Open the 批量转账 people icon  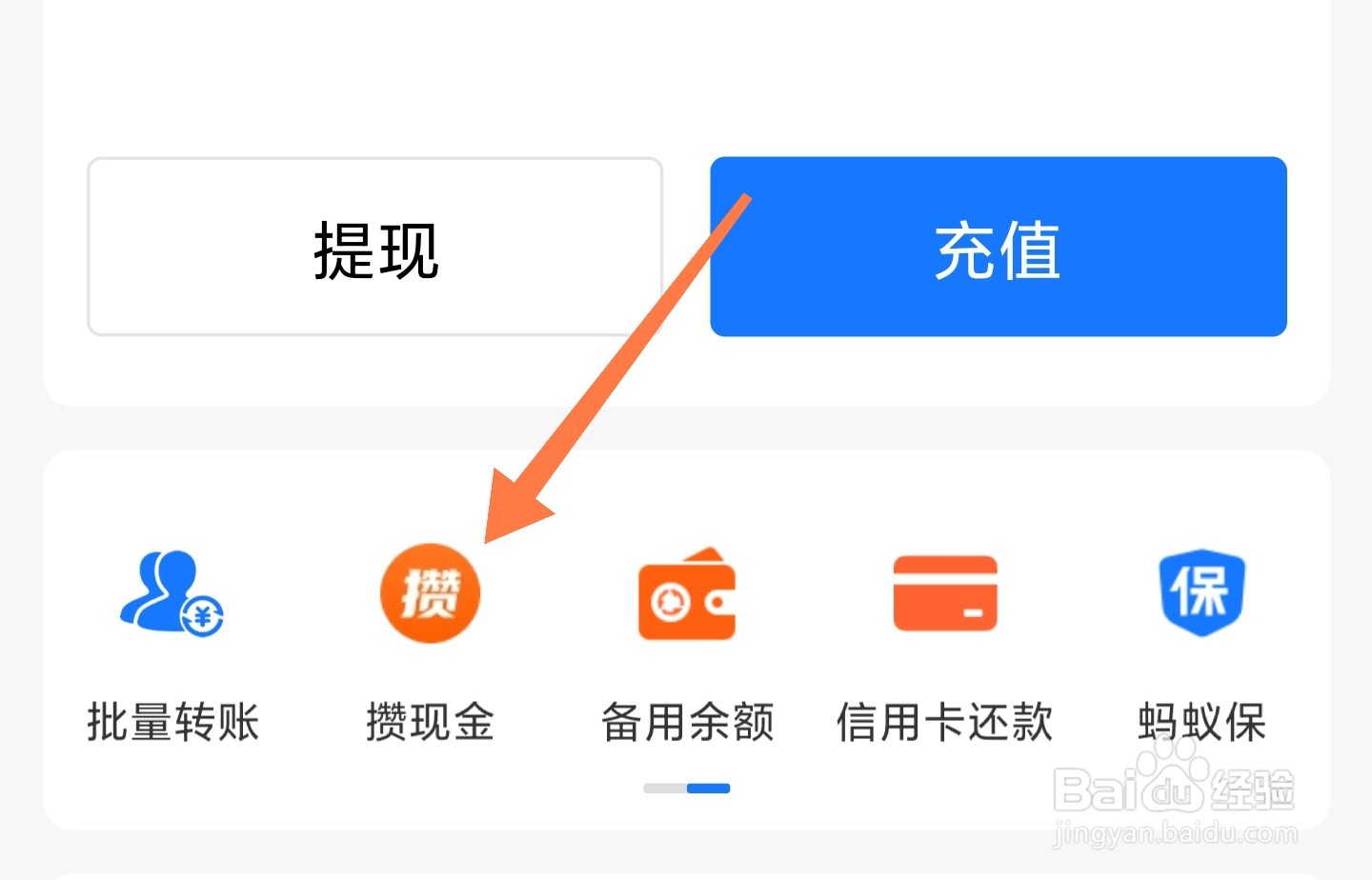[x=171, y=592]
